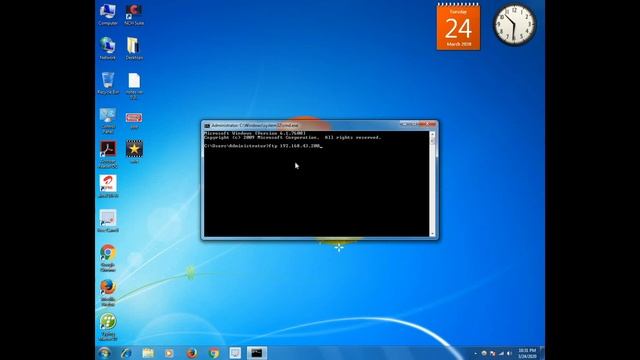The height and width of the screenshot is (360, 640).
Task: Open the Airtel shortcut on the desktop
Action: 108,187
